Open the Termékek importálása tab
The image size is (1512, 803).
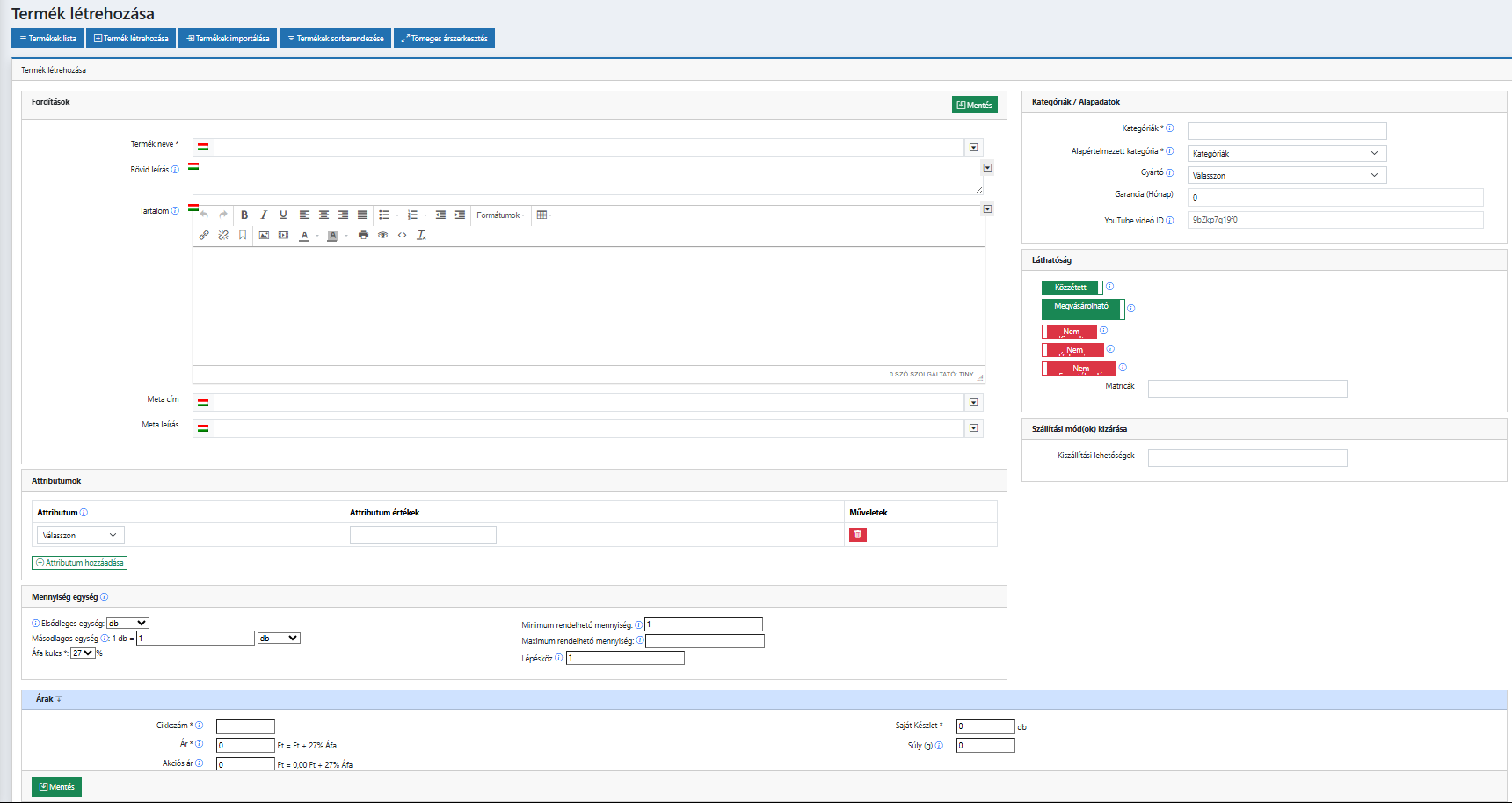click(x=228, y=39)
